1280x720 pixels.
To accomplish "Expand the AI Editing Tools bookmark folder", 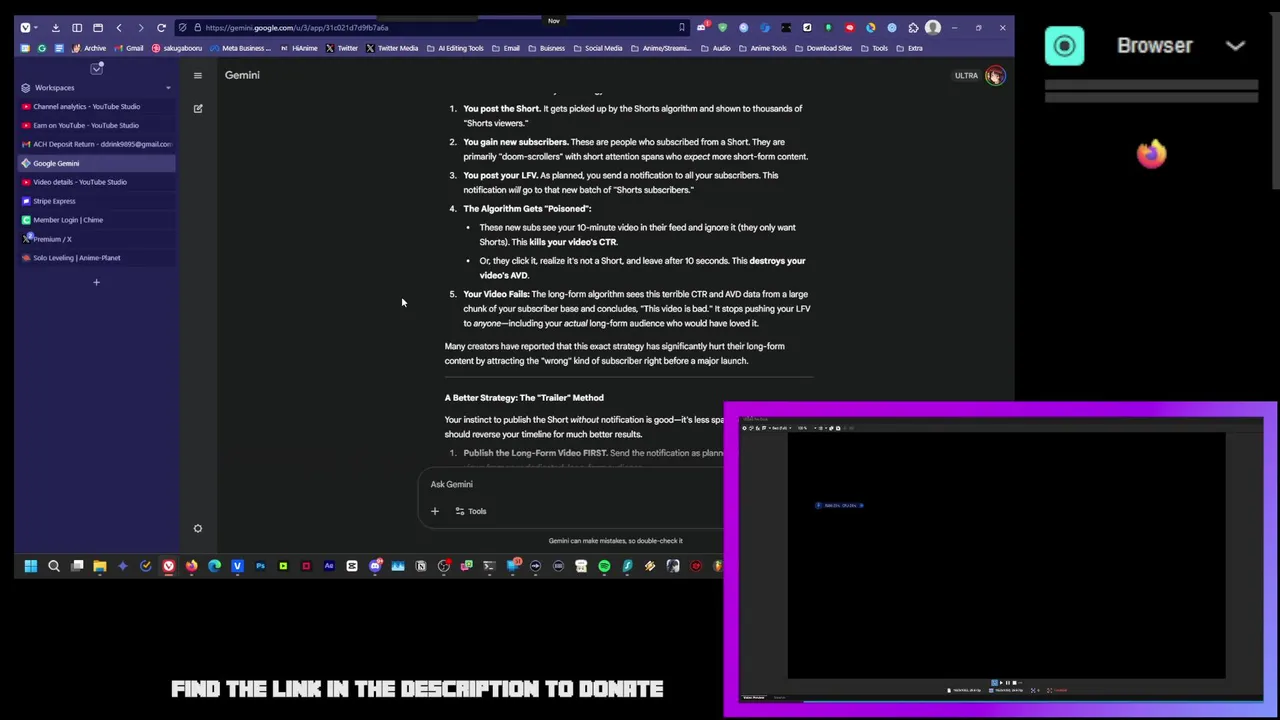I will click(455, 48).
